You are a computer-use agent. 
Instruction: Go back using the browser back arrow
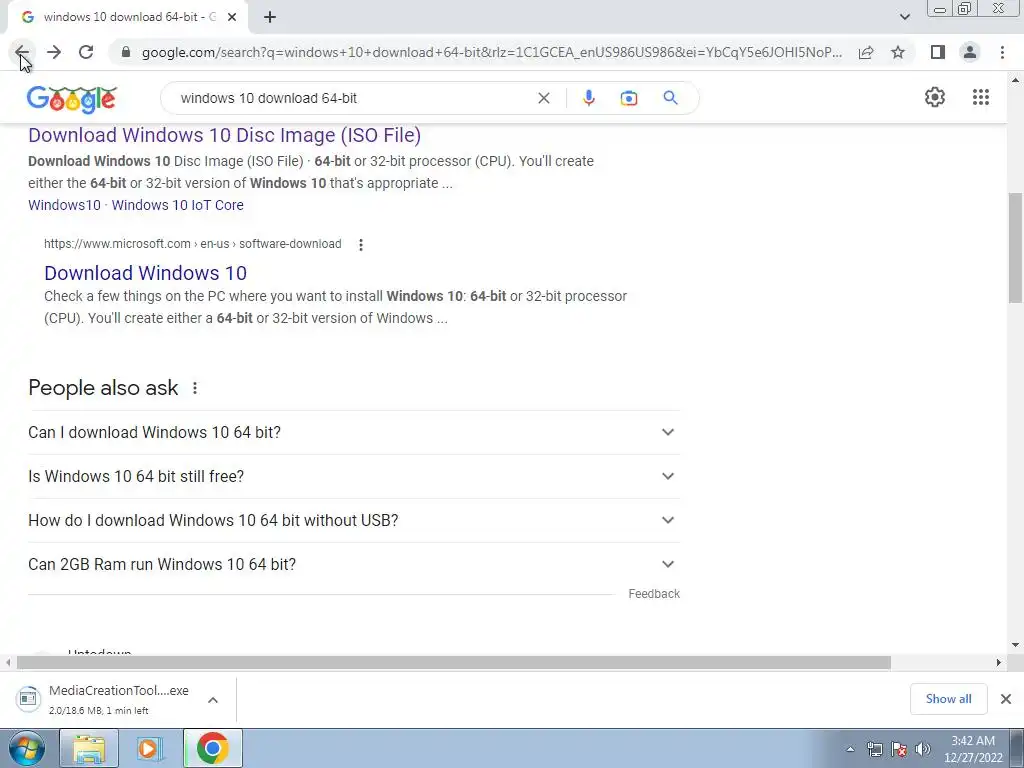[x=22, y=52]
